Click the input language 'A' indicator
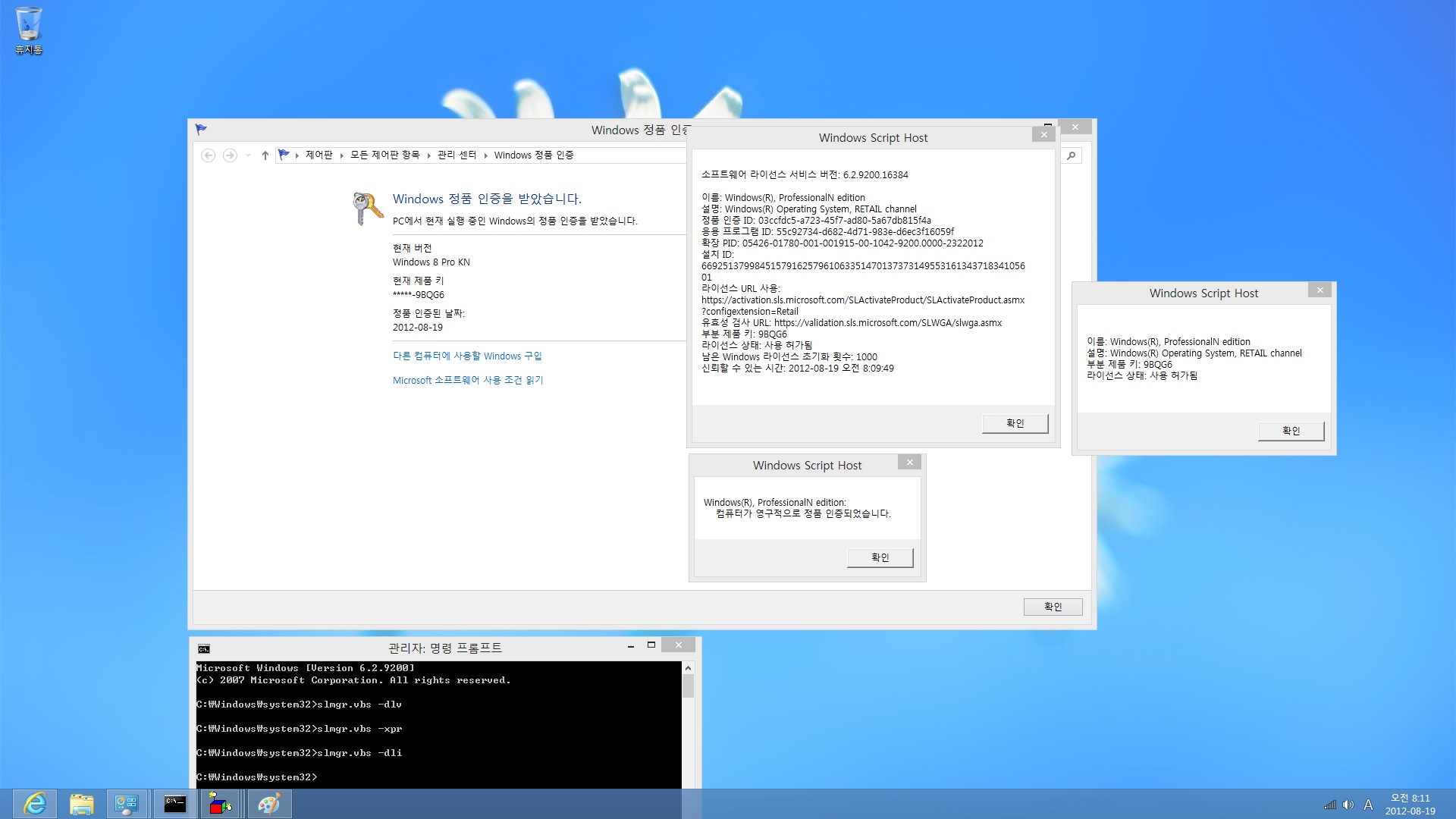Viewport: 1456px width, 819px height. point(1368,805)
